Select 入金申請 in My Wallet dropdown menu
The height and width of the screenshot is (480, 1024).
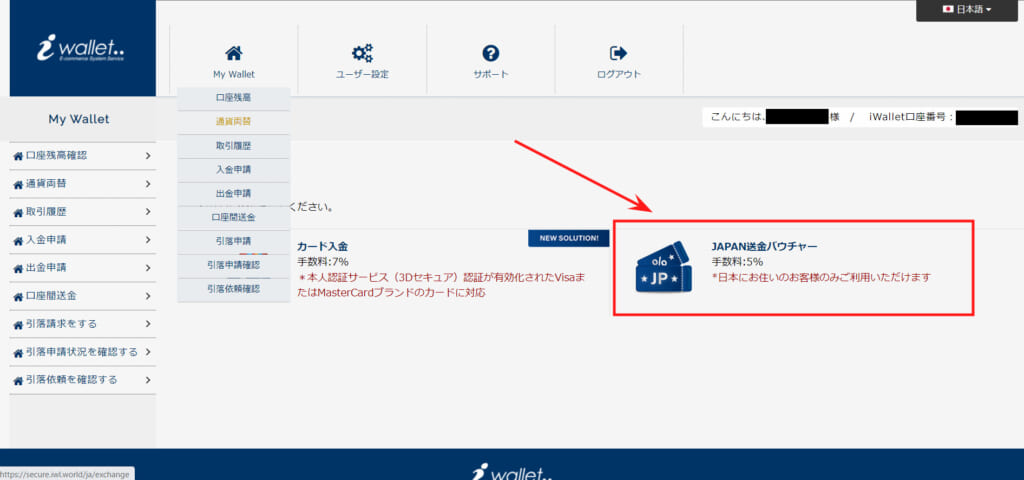233,170
